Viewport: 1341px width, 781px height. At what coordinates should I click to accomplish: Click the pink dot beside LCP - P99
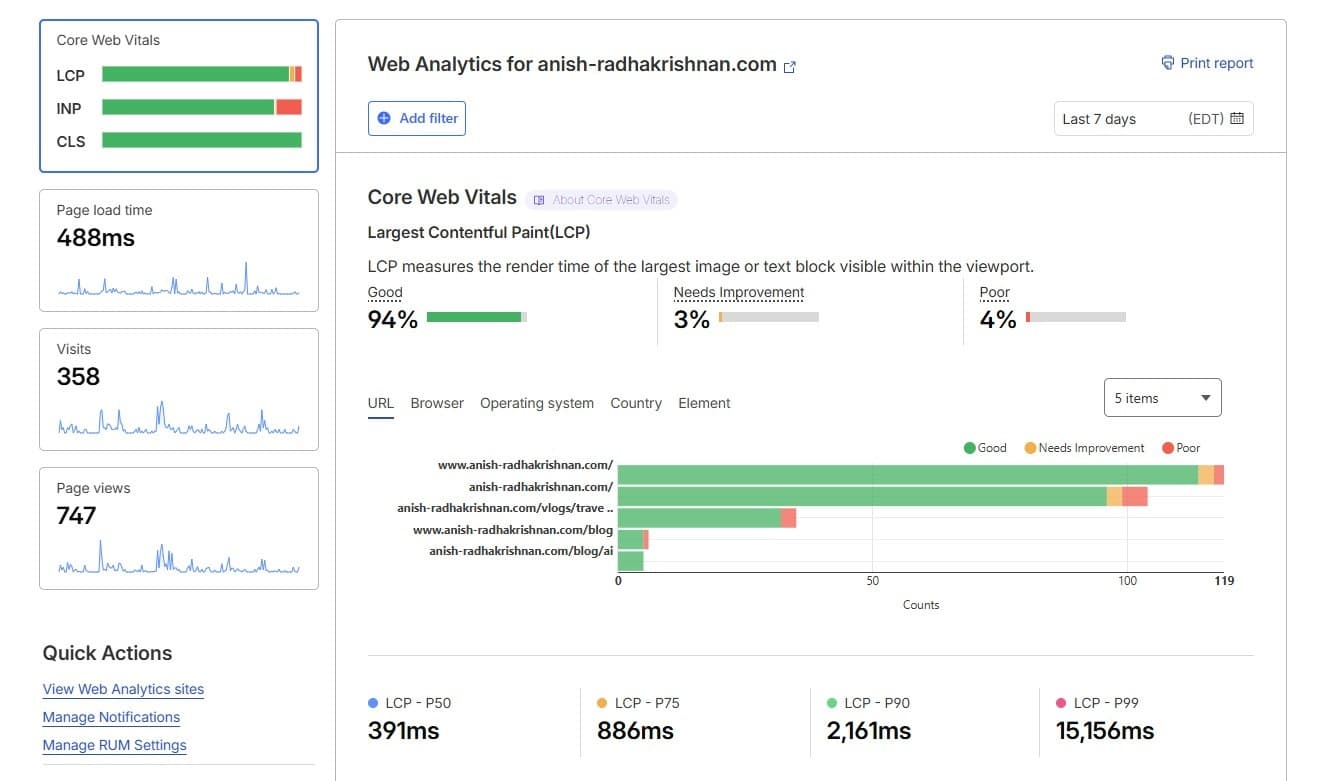pyautogui.click(x=1061, y=703)
